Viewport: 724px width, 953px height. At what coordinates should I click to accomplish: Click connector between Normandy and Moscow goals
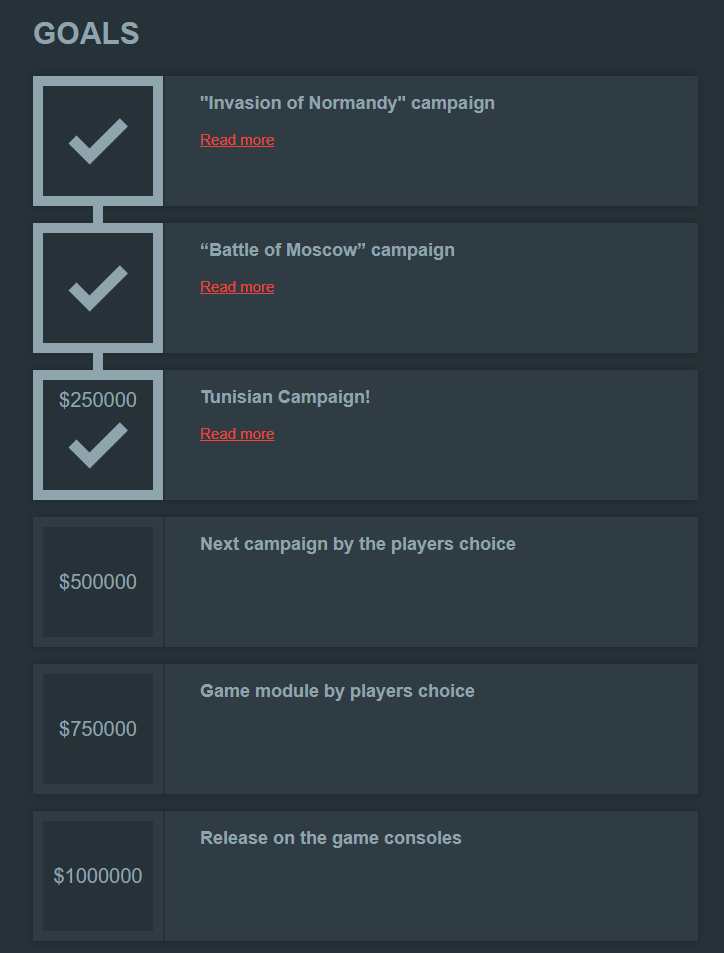[x=98, y=215]
